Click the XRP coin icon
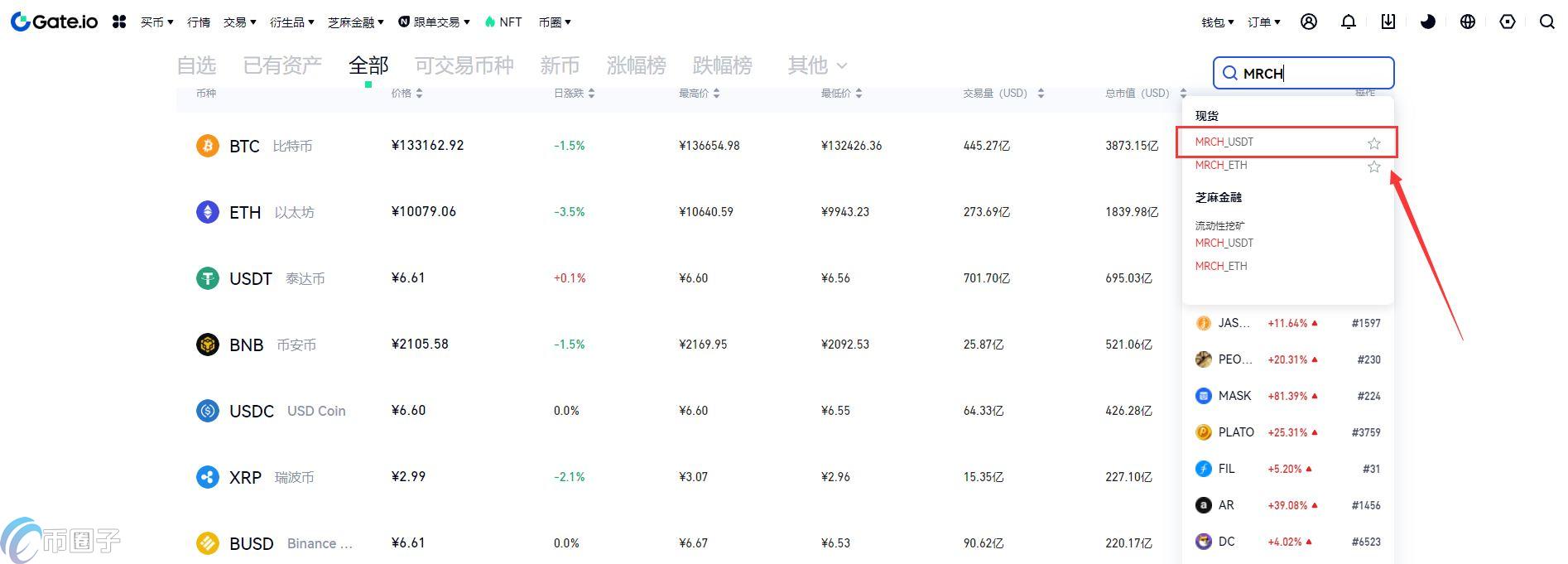 [208, 477]
